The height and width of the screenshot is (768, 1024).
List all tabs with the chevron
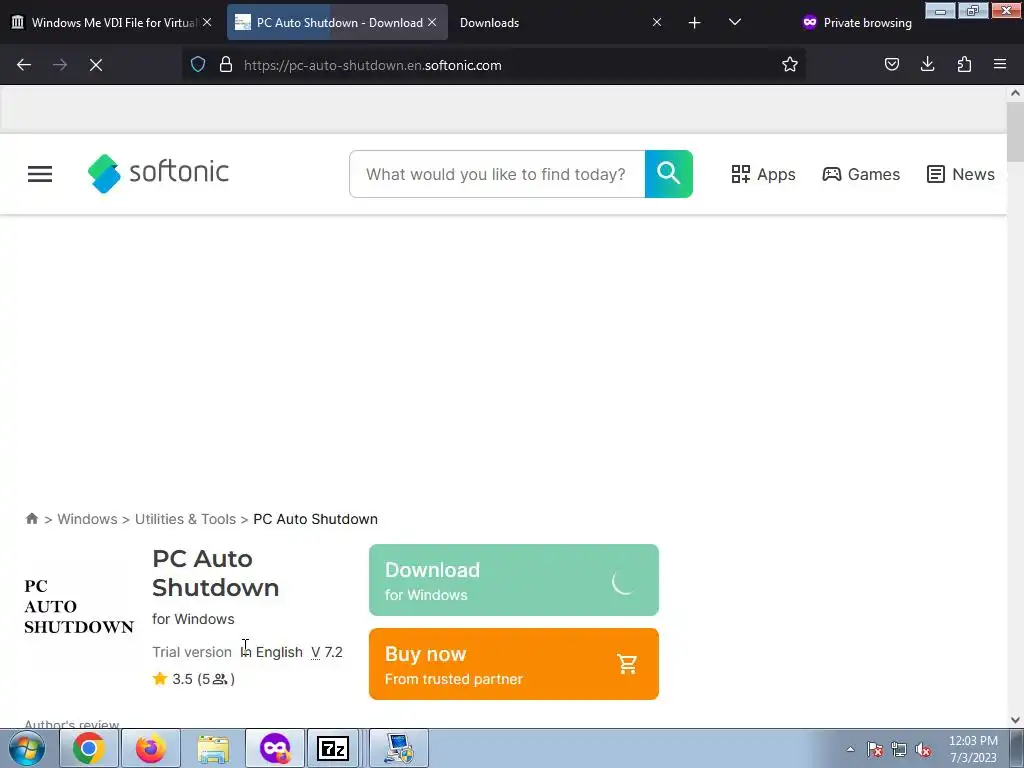pos(735,22)
